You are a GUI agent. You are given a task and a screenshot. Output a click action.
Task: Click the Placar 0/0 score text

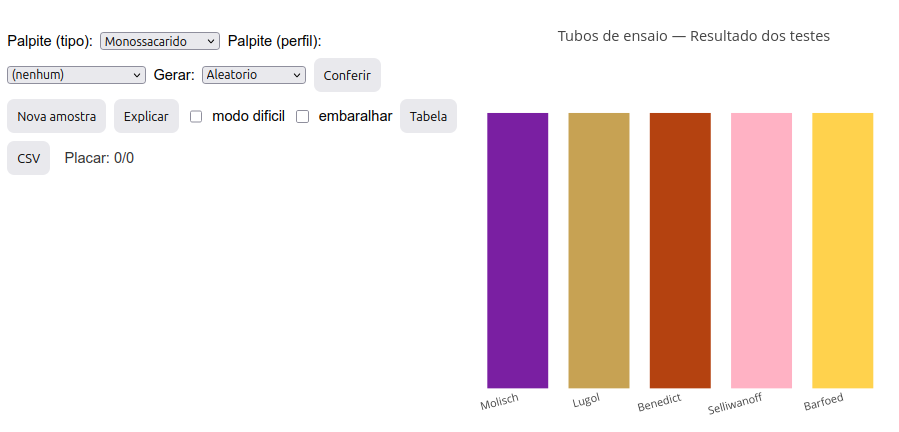99,158
